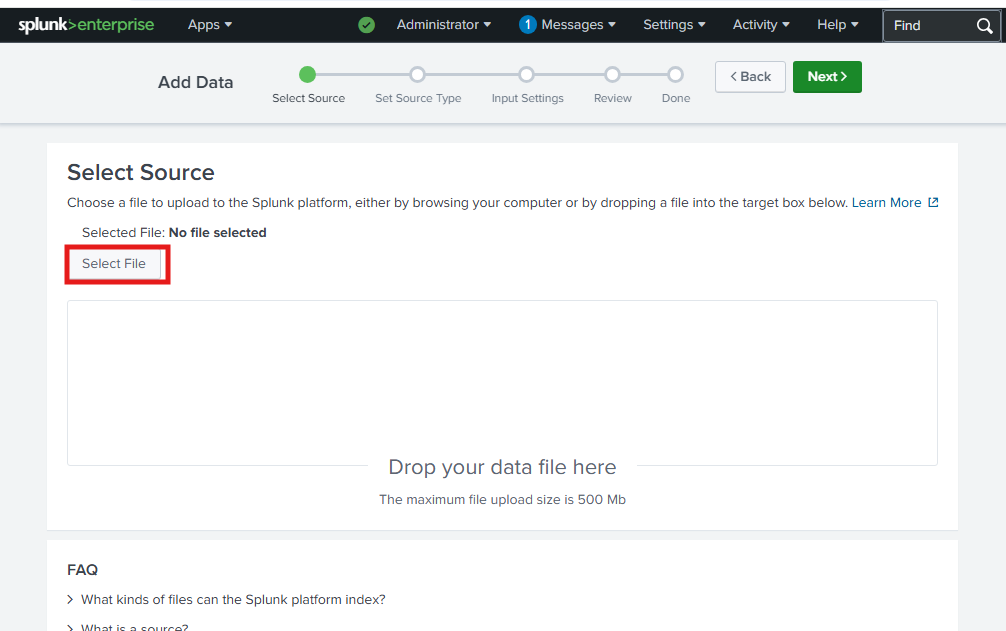1006x631 pixels.
Task: Click the magnifying glass search icon
Action: tap(984, 26)
